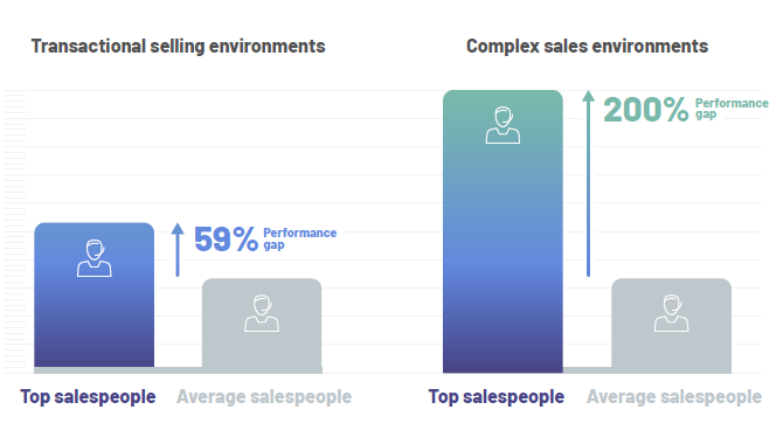This screenshot has width=780, height=426.
Task: Click Performance gap text next to 200%
Action: pyautogui.click(x=732, y=108)
